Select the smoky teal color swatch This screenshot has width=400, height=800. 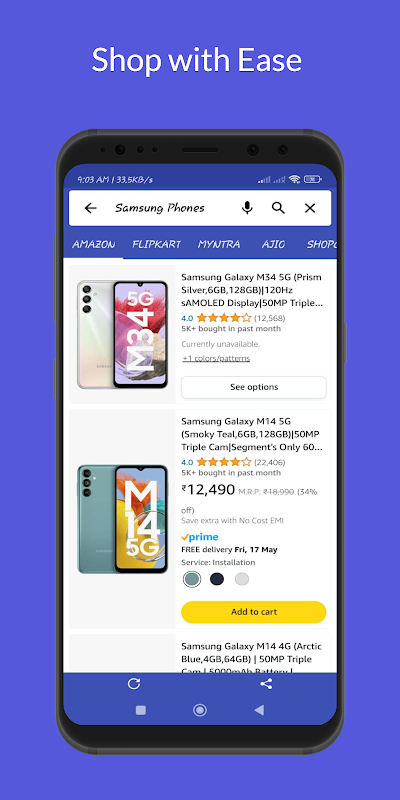click(192, 579)
